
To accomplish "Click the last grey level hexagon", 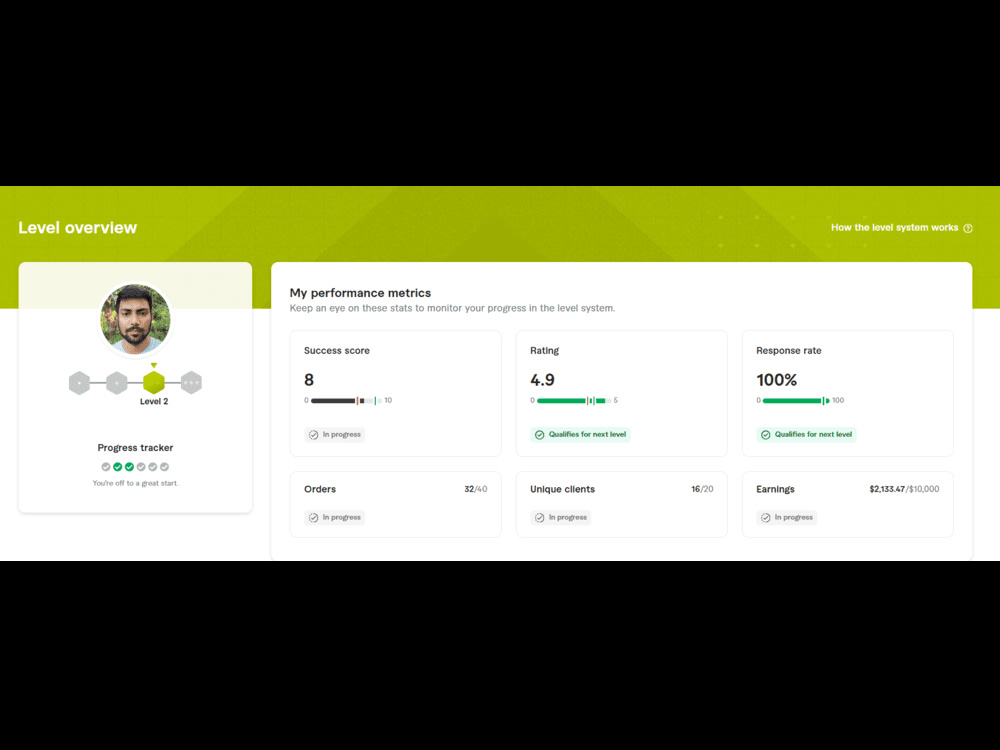I will click(191, 383).
